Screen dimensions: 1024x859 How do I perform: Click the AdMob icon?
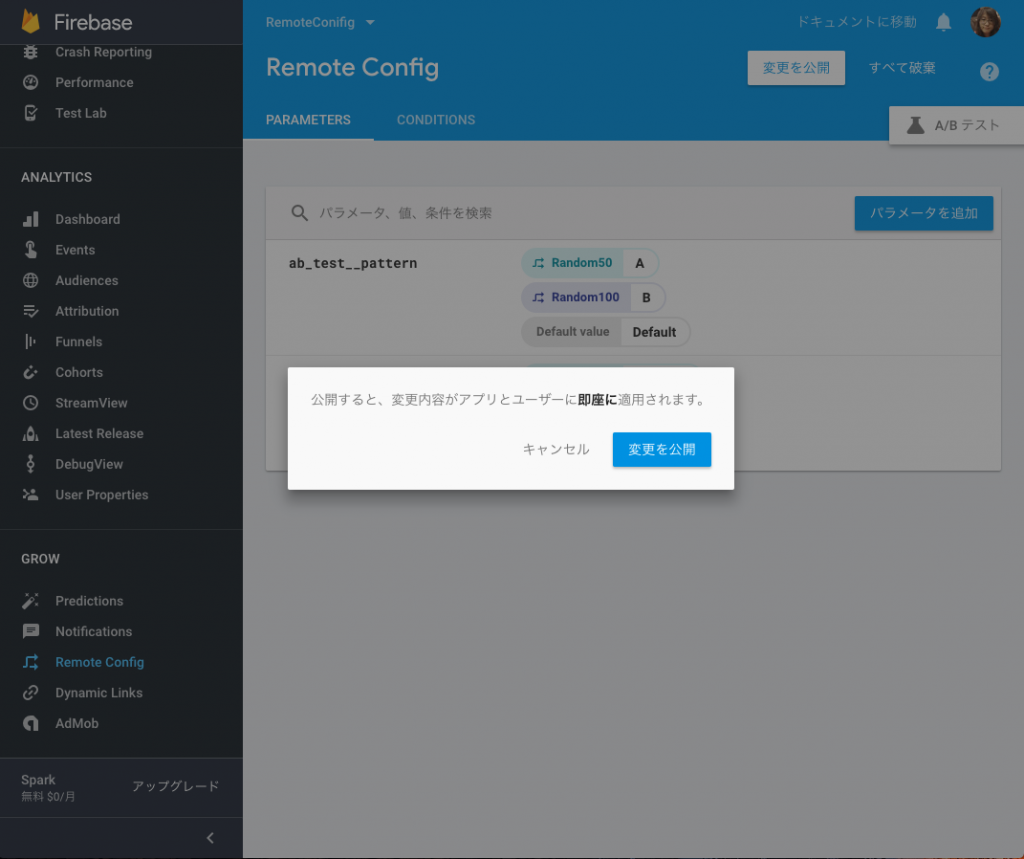pos(31,723)
